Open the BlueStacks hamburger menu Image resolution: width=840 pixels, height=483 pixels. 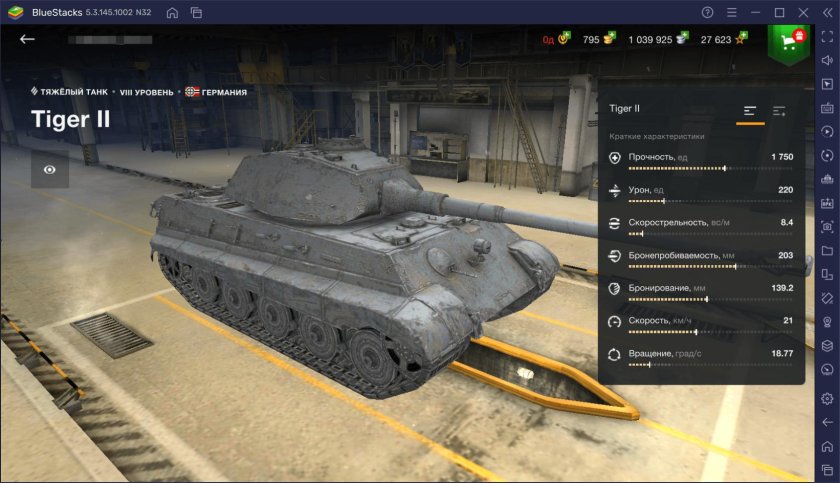click(x=732, y=12)
